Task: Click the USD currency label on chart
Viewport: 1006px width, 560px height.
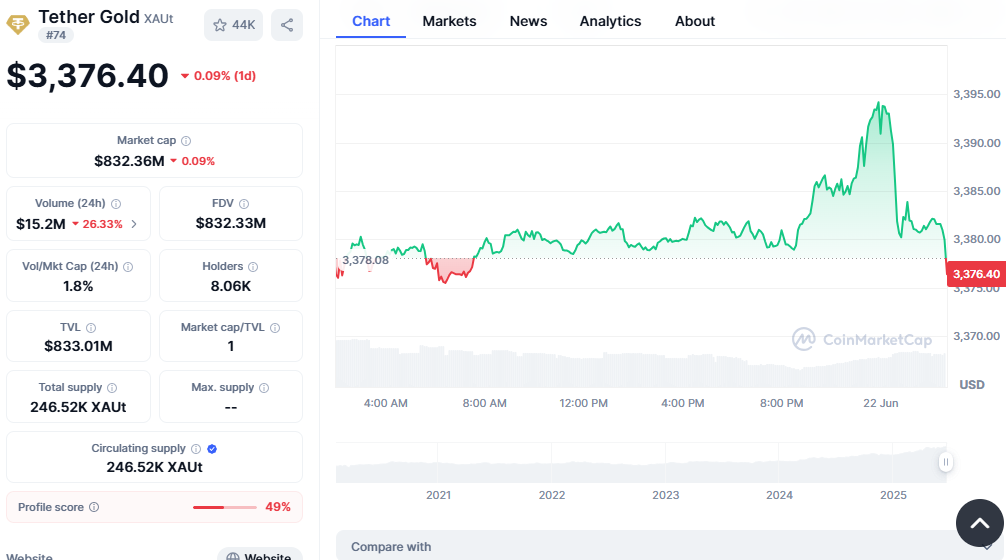Action: pyautogui.click(x=971, y=385)
